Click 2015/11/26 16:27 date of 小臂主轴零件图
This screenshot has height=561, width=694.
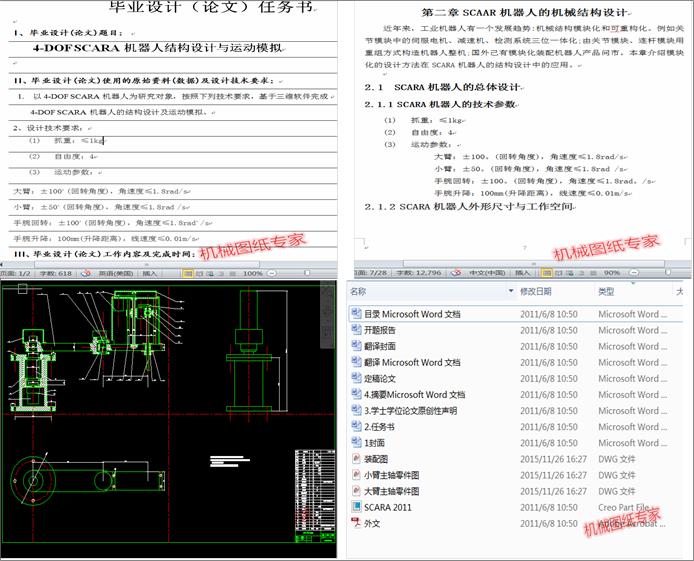[553, 475]
